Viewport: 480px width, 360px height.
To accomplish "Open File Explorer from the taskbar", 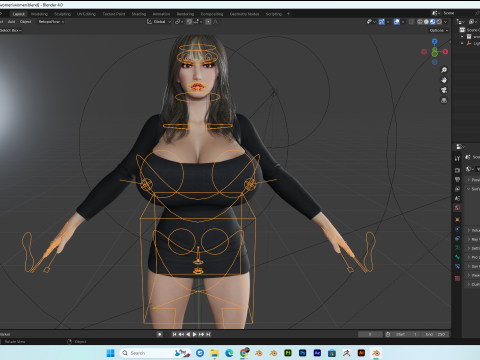I will 214,353.
